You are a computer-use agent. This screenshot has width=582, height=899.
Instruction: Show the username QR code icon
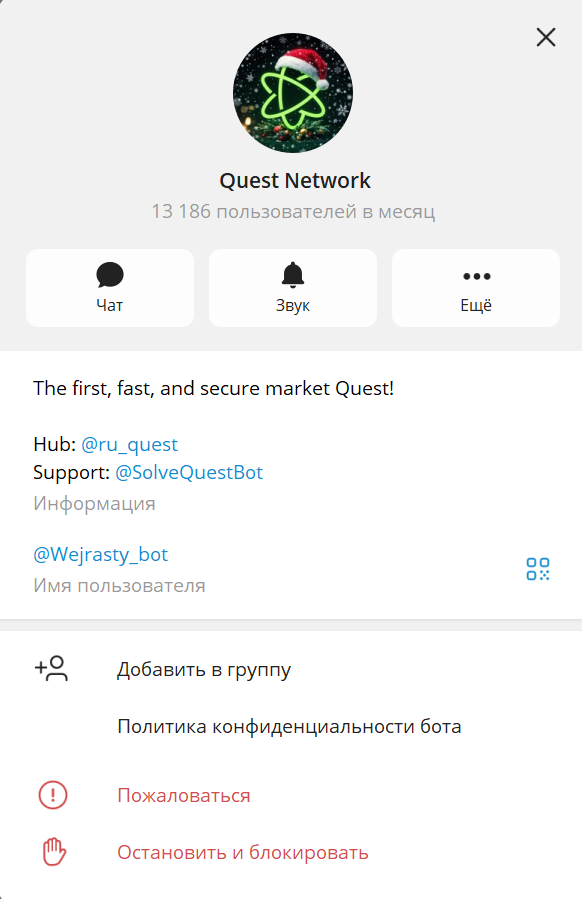point(538,568)
